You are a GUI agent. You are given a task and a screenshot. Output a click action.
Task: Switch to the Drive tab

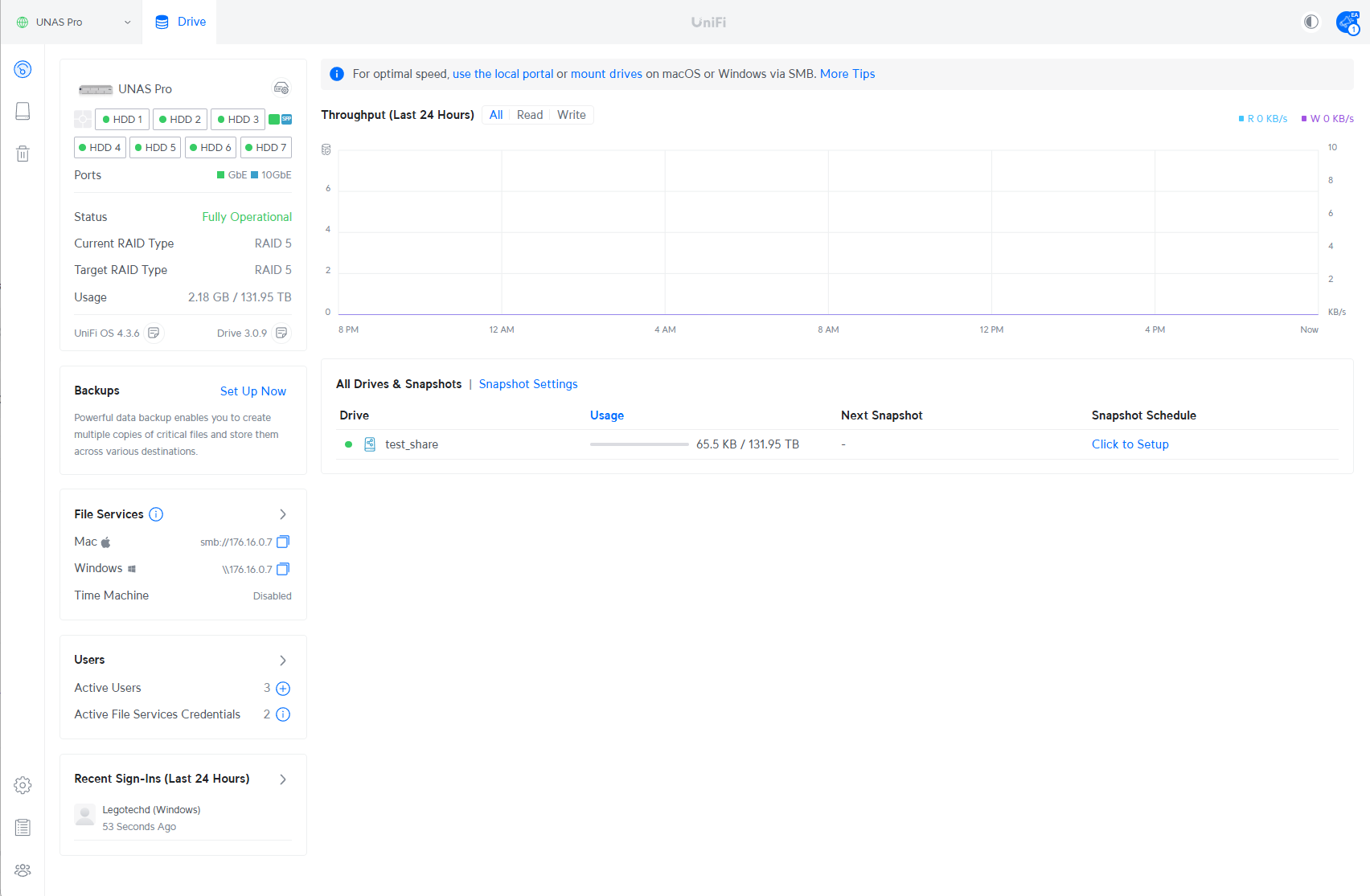(x=180, y=22)
